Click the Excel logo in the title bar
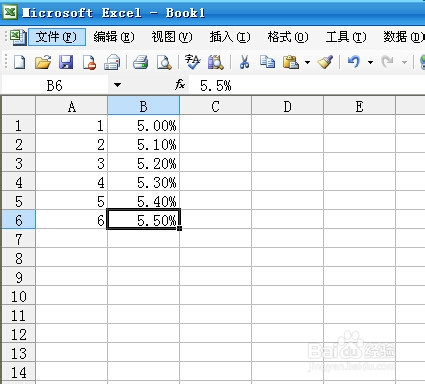Viewport: 425px width, 384px height. [x=10, y=13]
